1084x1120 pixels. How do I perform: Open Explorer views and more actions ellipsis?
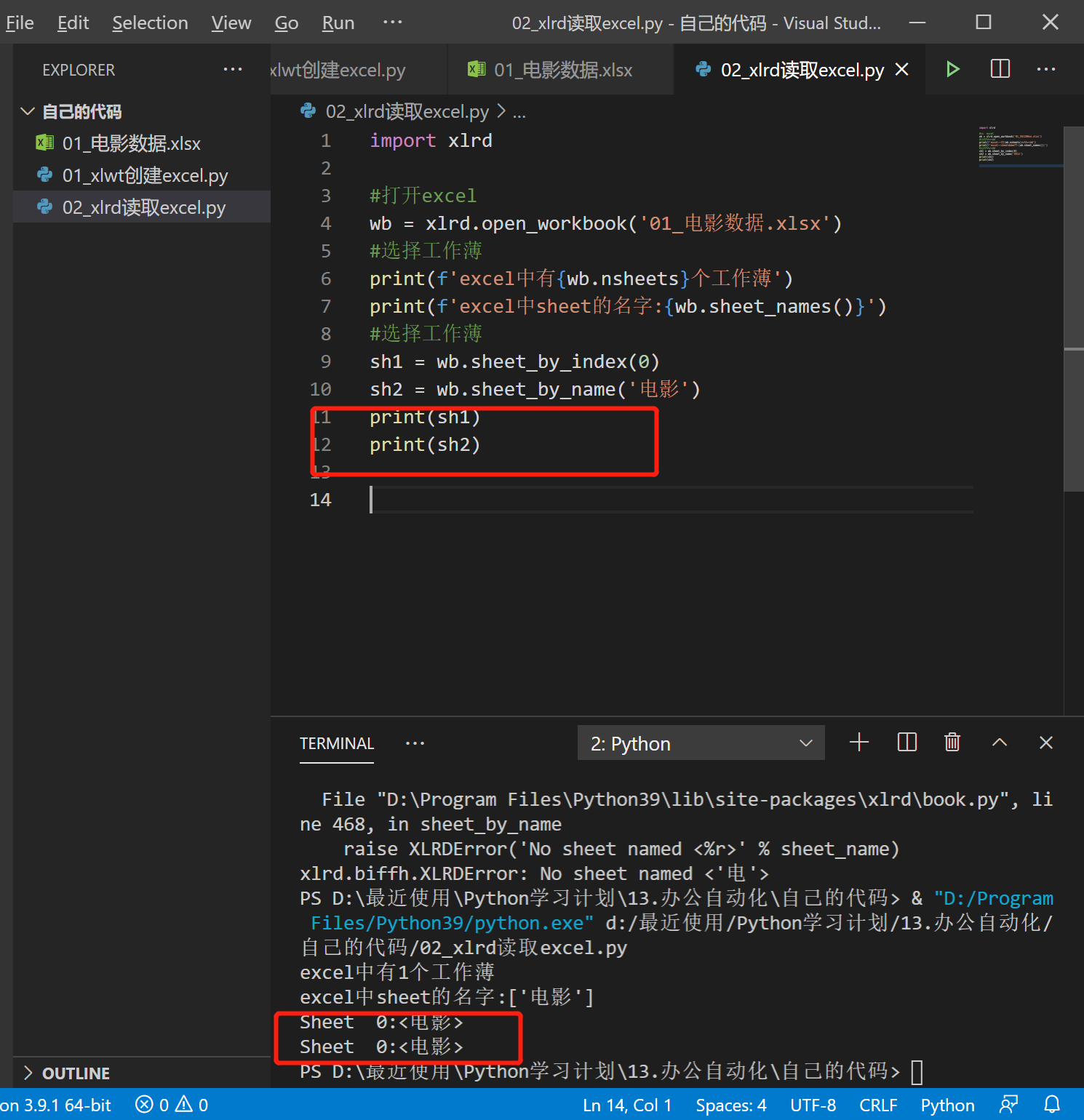click(233, 69)
